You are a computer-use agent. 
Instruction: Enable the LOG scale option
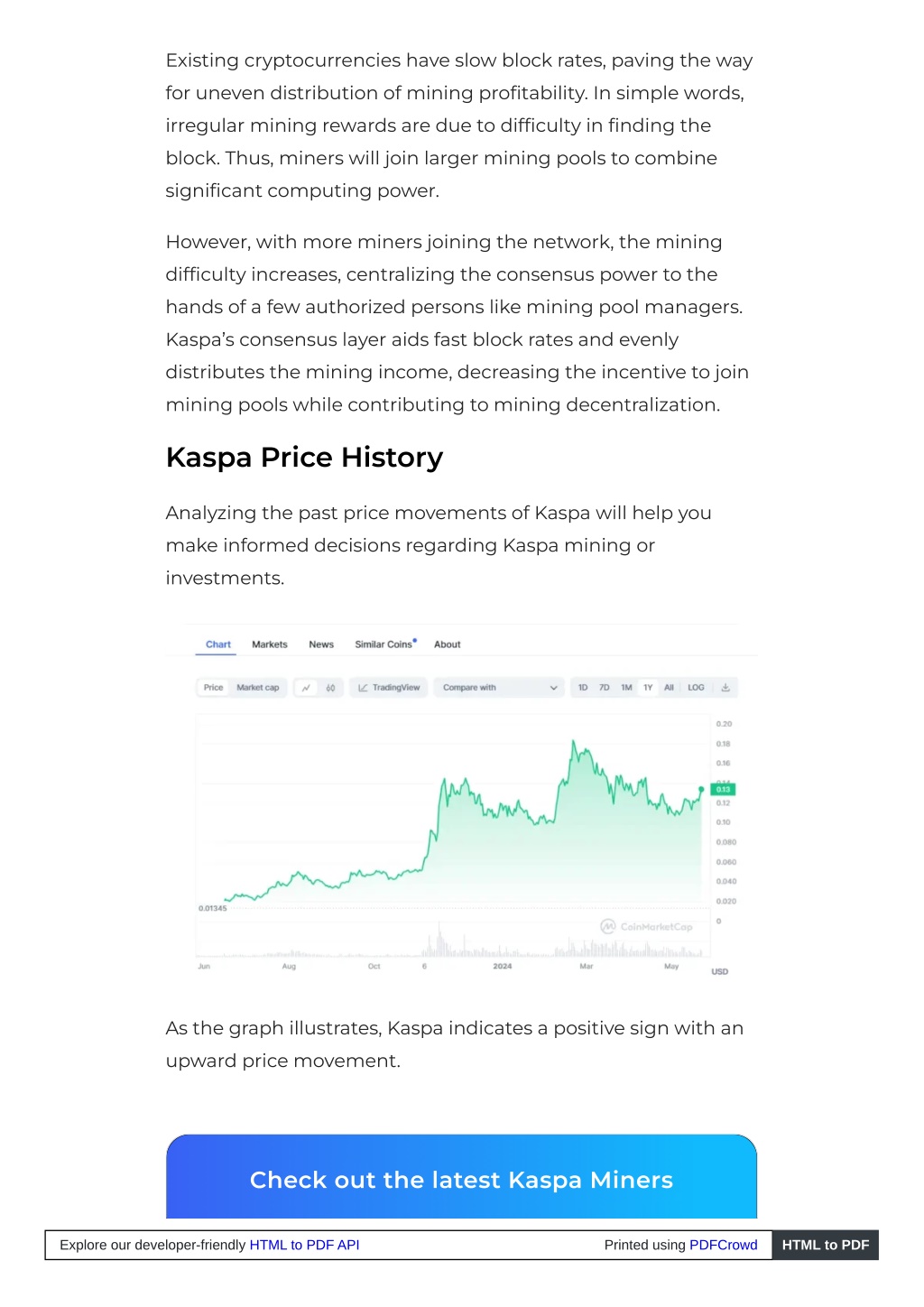point(696,688)
